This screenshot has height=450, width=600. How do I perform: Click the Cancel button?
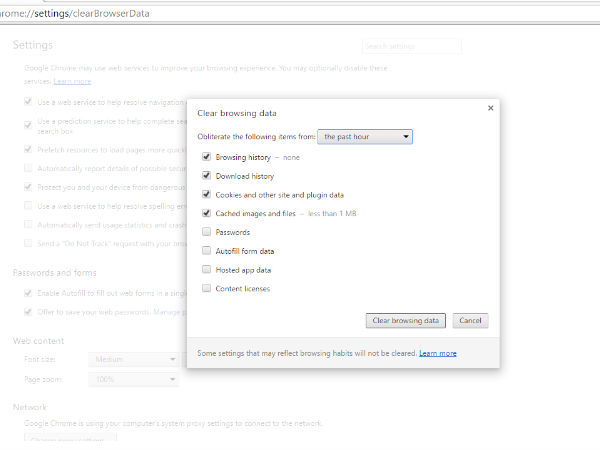click(x=470, y=321)
